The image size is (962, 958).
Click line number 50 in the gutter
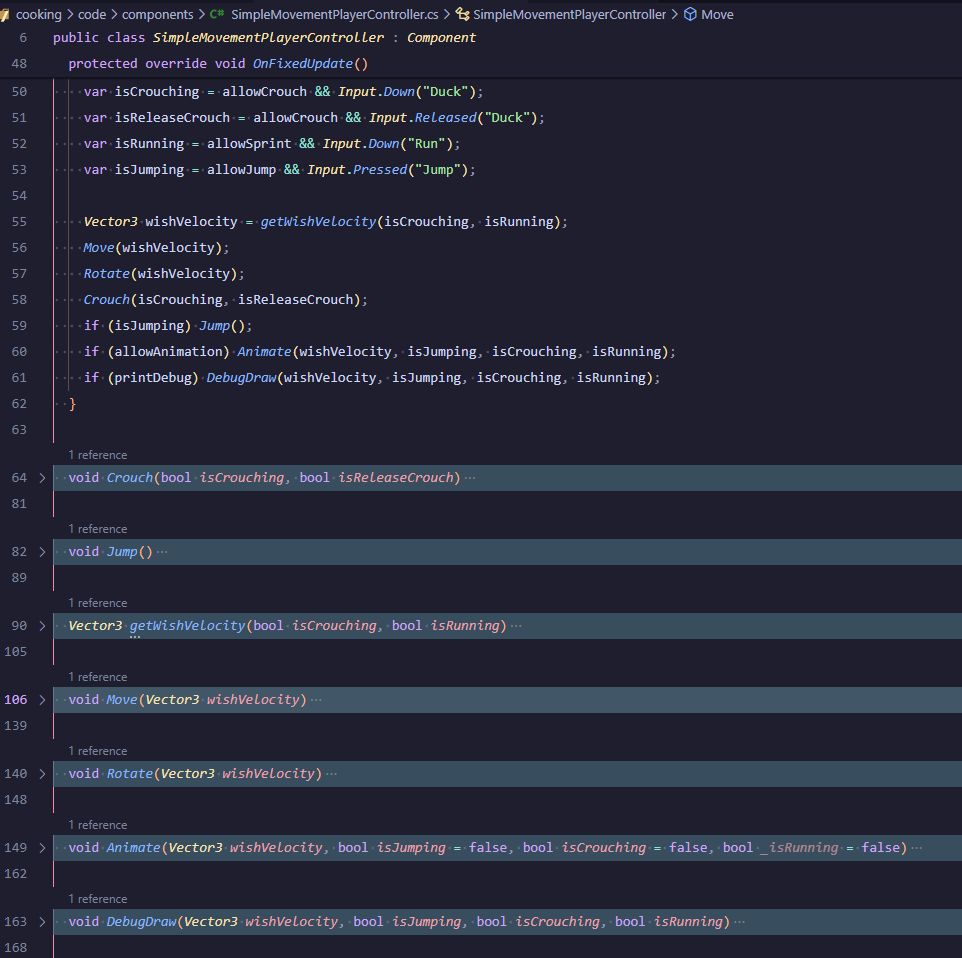19,91
